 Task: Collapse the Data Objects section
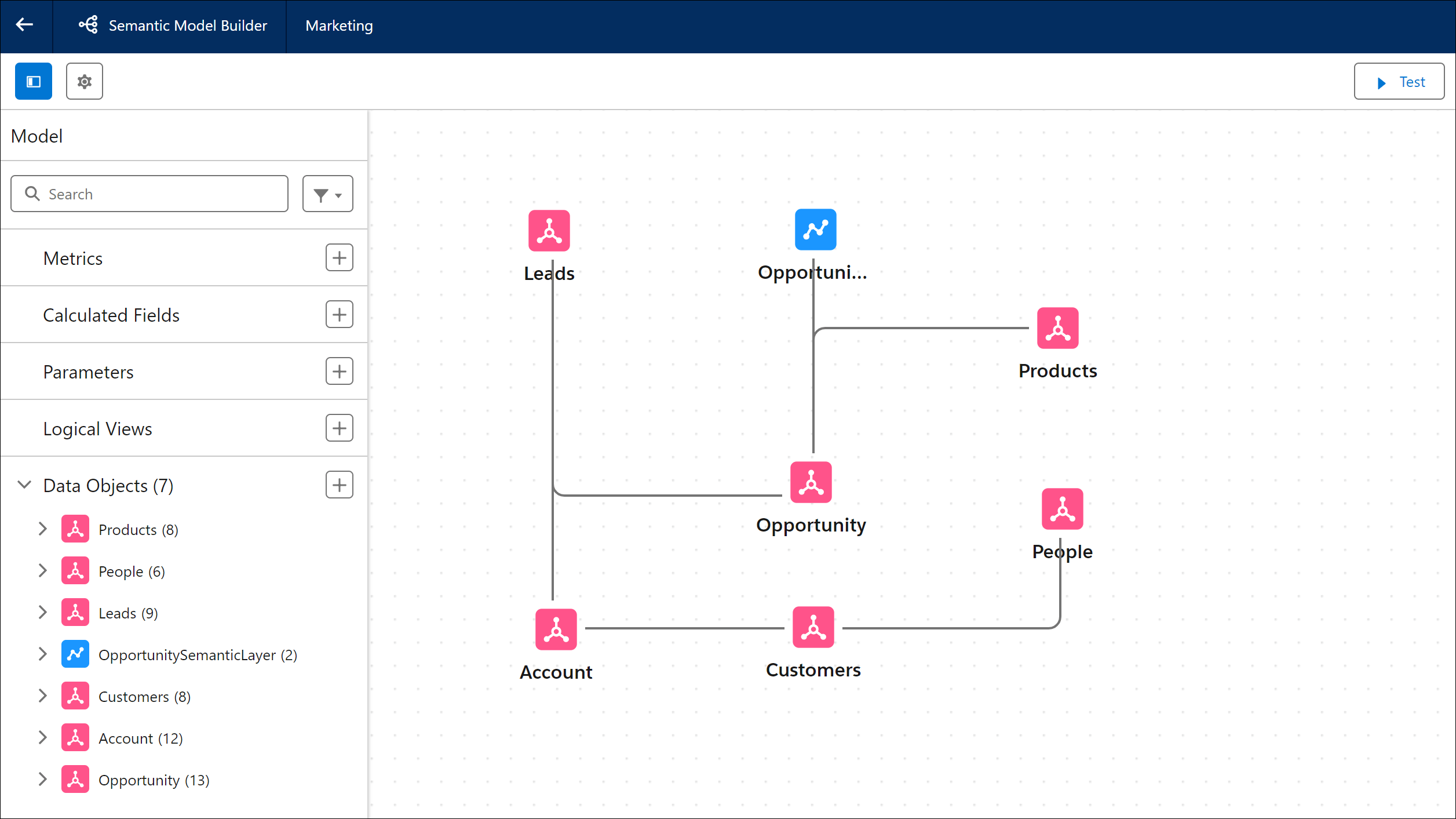24,485
